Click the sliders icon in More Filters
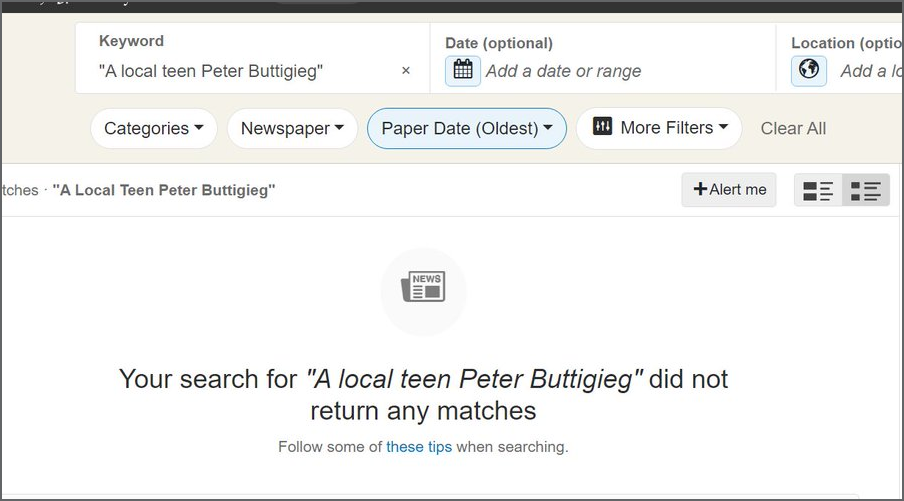Viewport: 904px width, 501px height. coord(602,126)
